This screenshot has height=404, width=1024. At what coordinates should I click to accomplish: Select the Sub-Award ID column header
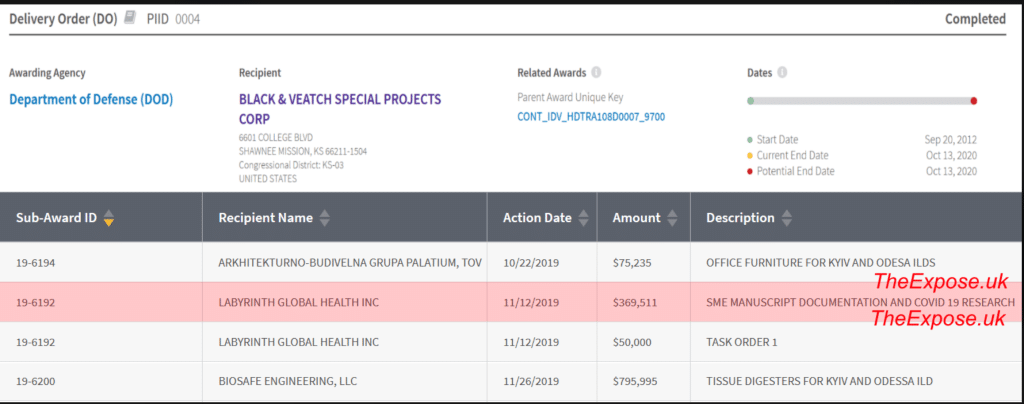click(101, 218)
